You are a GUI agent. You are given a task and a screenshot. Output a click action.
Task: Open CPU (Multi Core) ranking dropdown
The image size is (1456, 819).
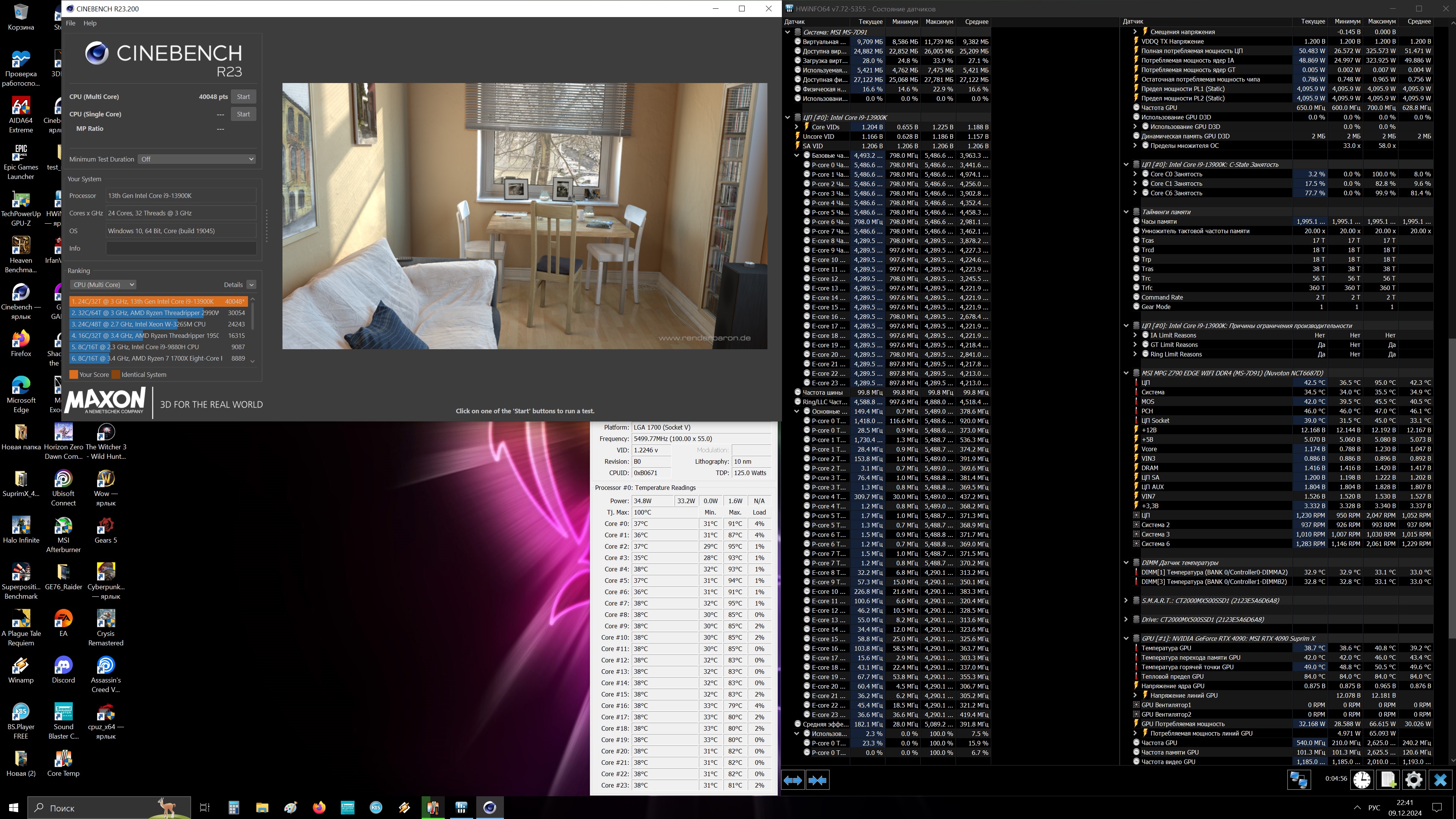[x=103, y=285]
